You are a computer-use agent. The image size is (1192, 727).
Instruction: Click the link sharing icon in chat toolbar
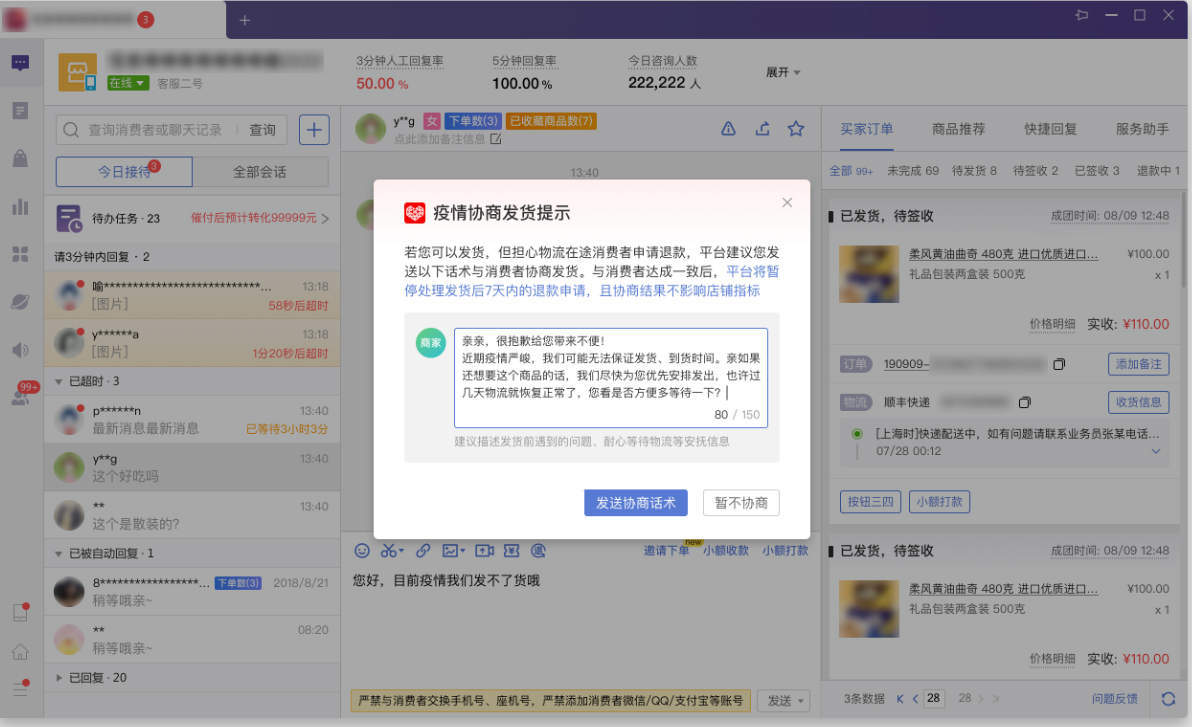[x=423, y=550]
